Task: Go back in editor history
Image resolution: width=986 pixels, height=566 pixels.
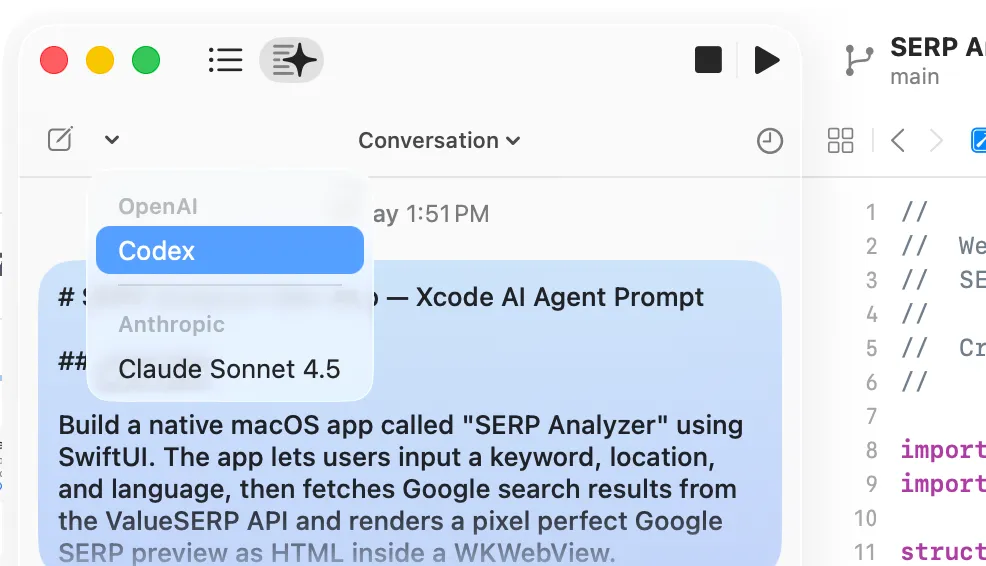Action: pos(898,141)
